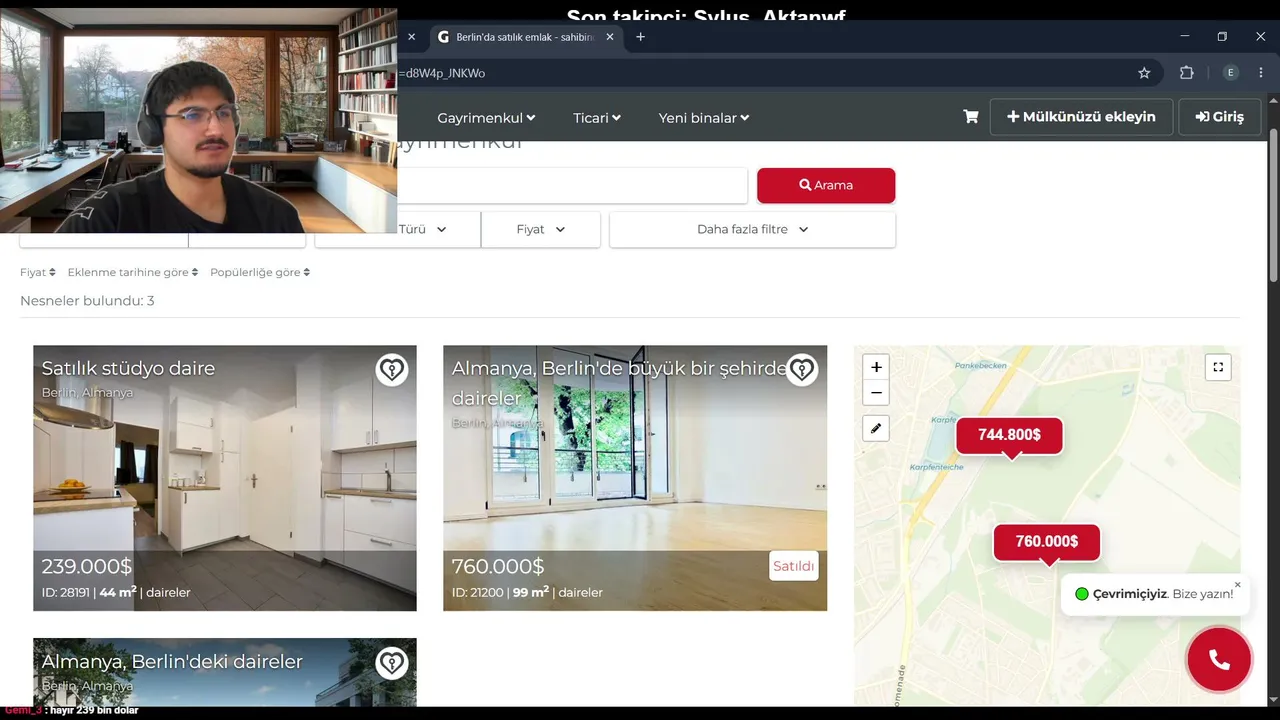Click the ID: 21200 listing details text
1280x720 pixels.
point(527,592)
